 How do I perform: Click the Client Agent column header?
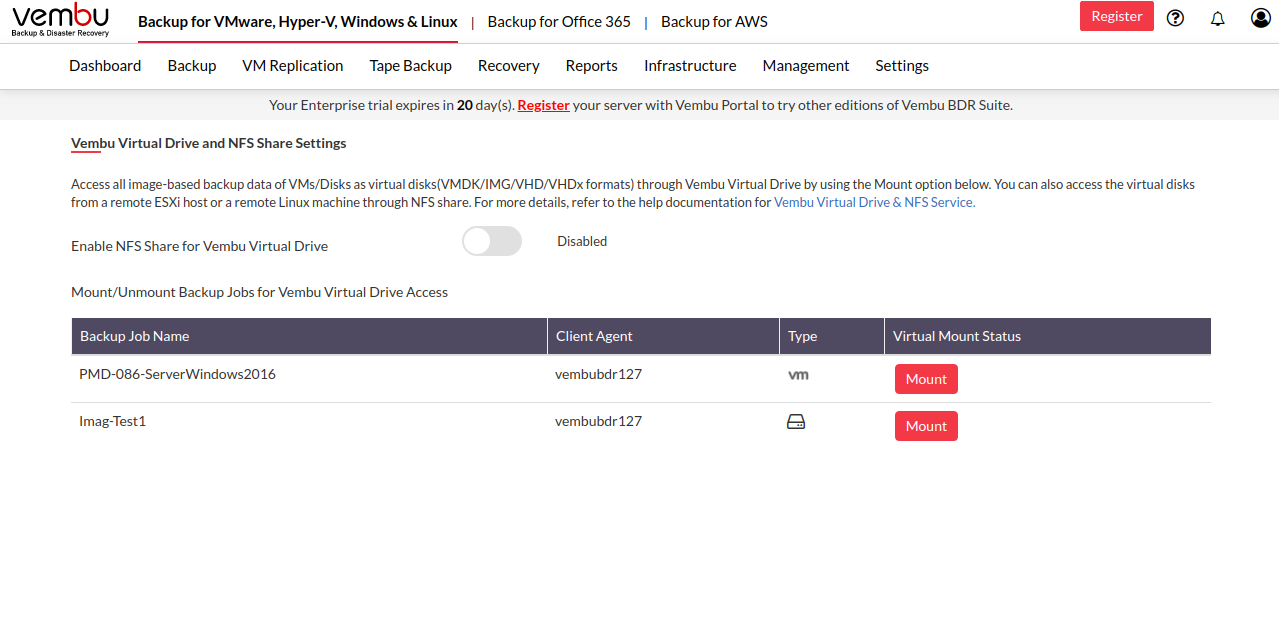tap(664, 336)
